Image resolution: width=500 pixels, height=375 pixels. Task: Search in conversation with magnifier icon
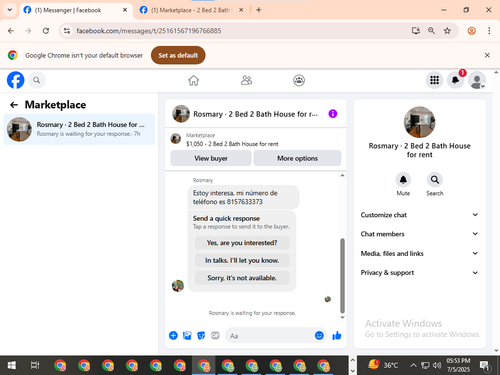pyautogui.click(x=435, y=180)
